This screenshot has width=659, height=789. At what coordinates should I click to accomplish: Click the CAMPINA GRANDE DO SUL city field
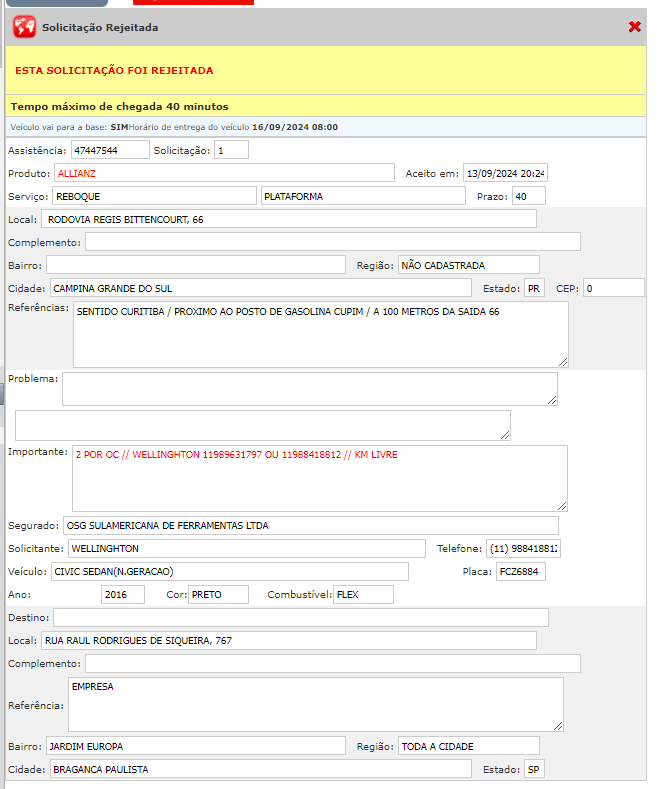click(261, 288)
